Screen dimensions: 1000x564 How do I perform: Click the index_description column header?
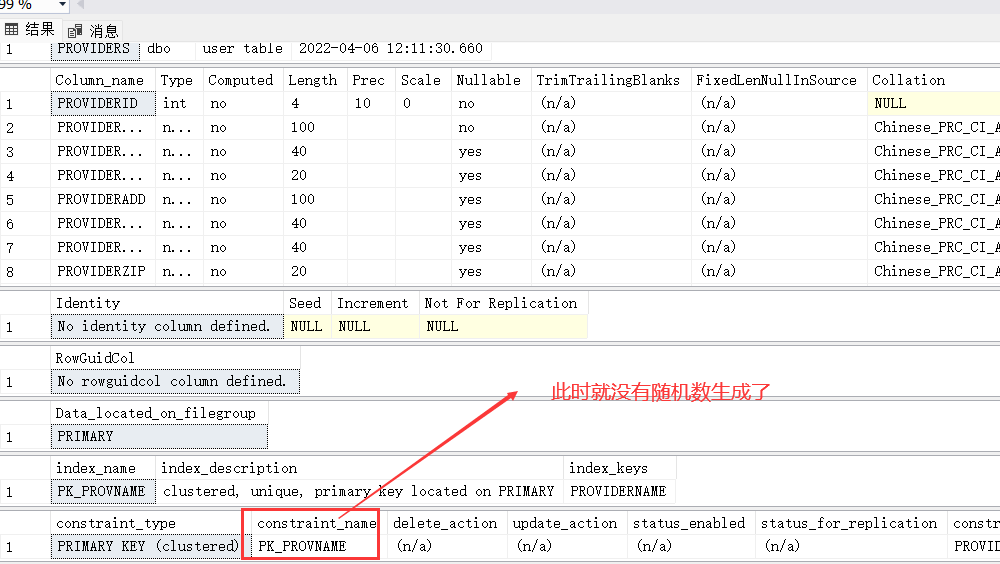click(x=229, y=468)
